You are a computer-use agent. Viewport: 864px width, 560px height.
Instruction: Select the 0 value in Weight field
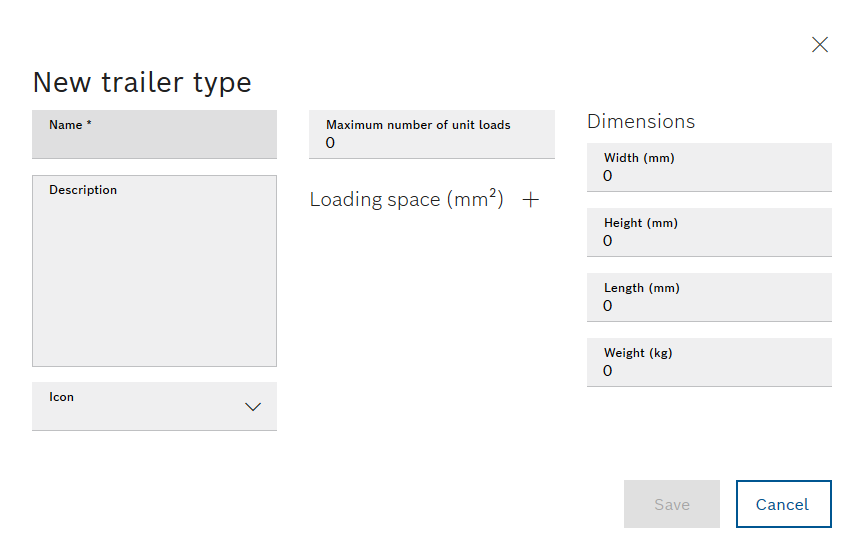click(607, 370)
